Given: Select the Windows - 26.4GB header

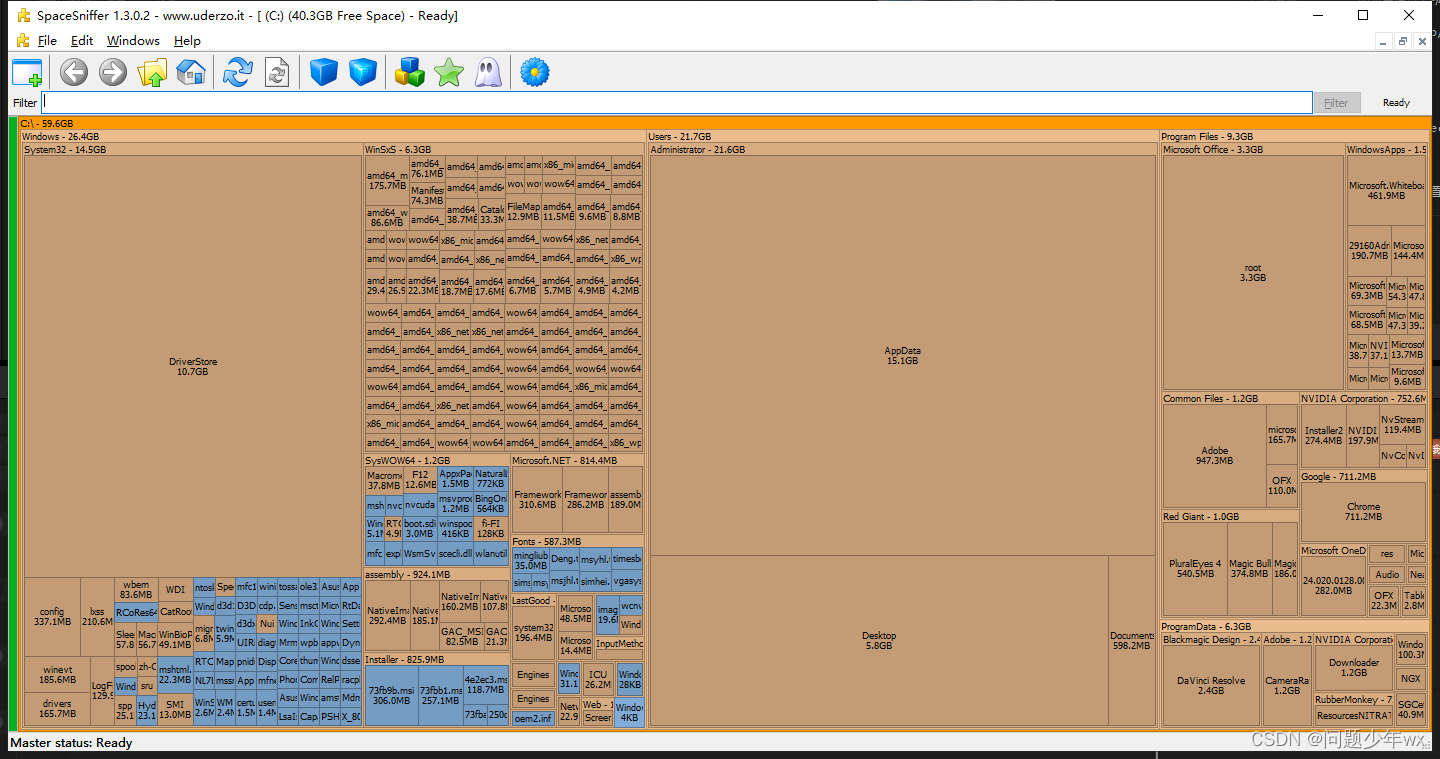Looking at the screenshot, I should [x=333, y=136].
